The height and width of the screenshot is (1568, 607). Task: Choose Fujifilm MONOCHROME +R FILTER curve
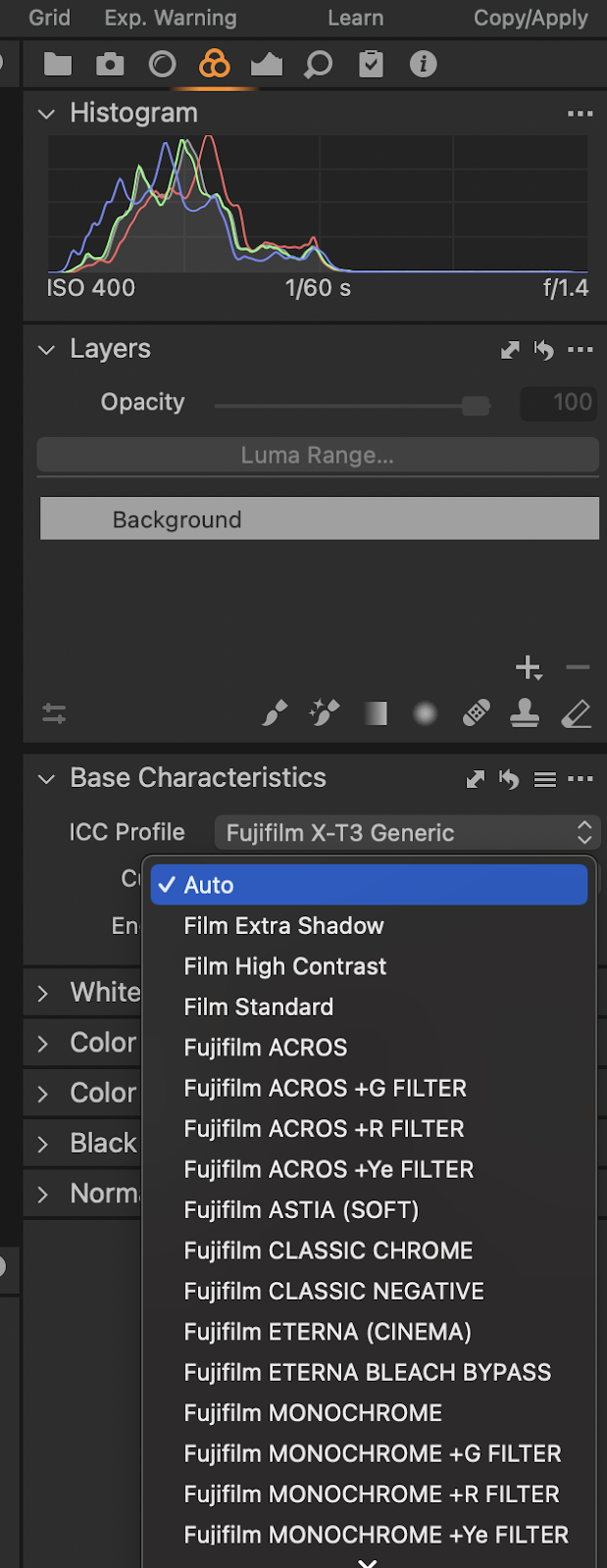pos(369,1494)
